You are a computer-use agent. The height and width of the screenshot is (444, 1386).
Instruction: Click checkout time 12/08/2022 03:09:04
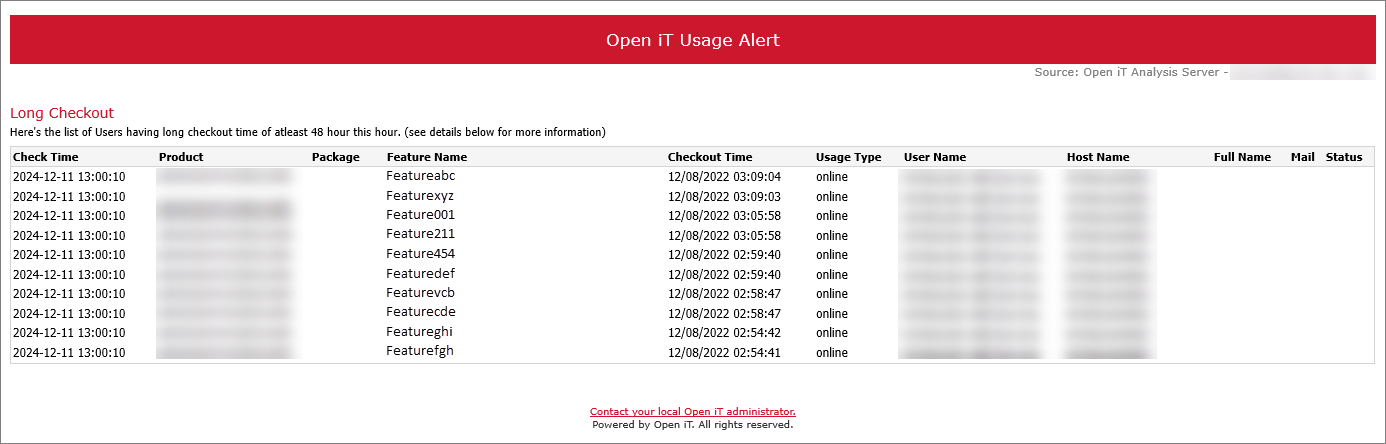[724, 177]
